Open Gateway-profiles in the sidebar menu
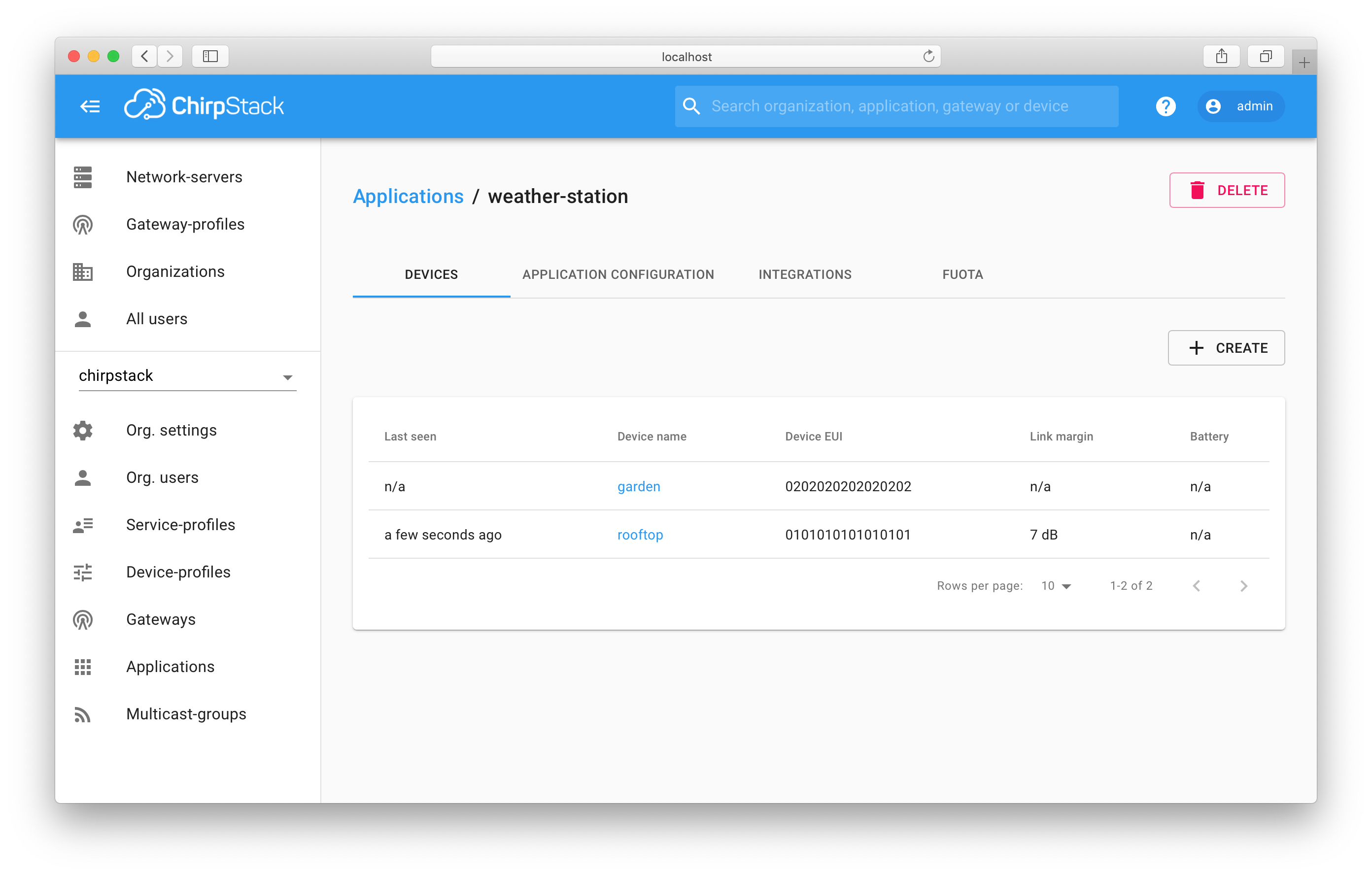This screenshot has height=876, width=1372. (x=187, y=224)
